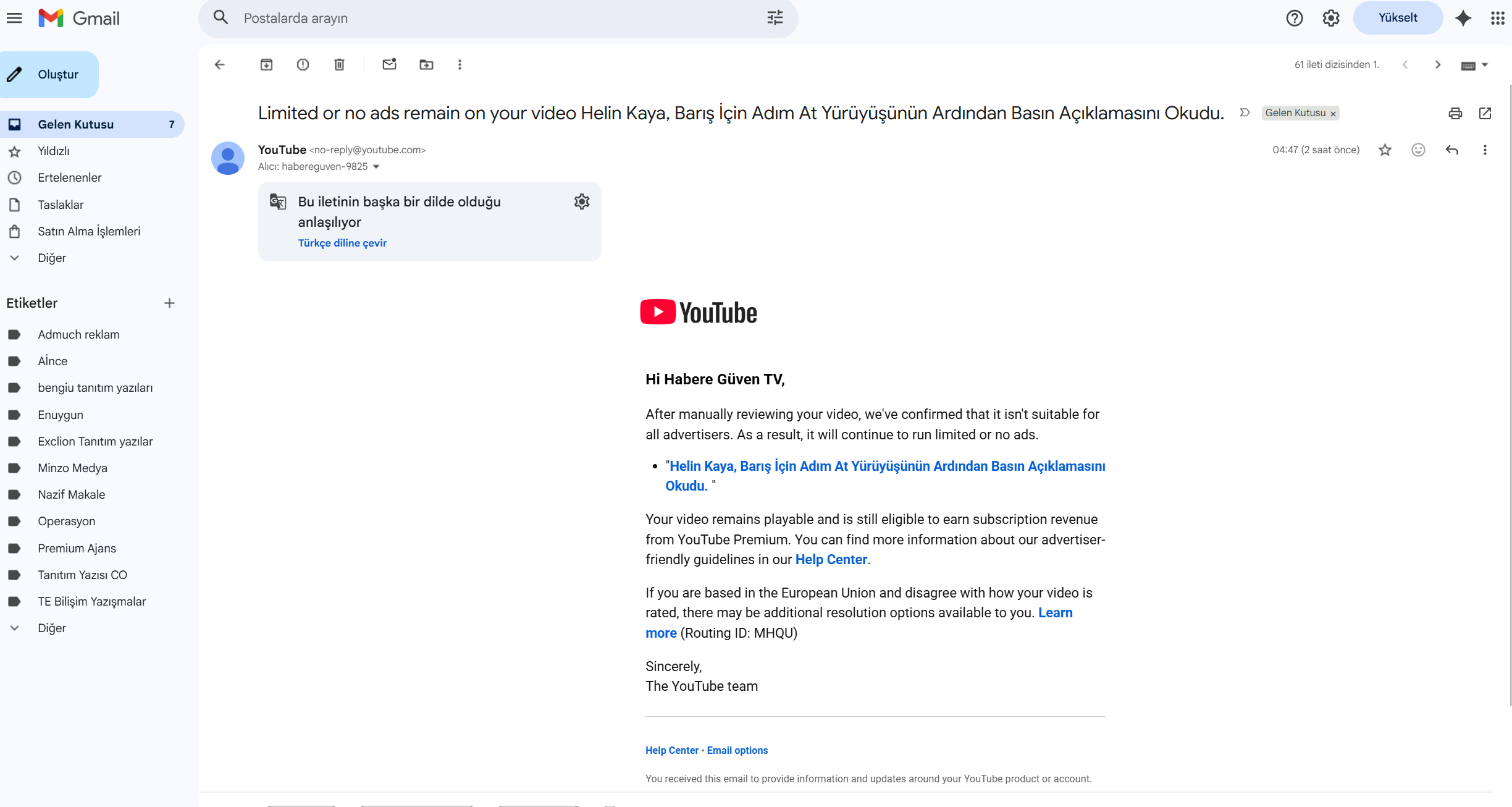Click the Gmail logo
Image resolution: width=1512 pixels, height=807 pixels.
tap(79, 18)
